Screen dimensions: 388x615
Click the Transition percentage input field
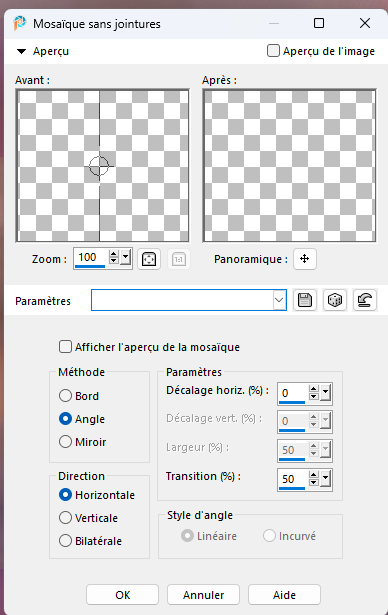pyautogui.click(x=293, y=479)
